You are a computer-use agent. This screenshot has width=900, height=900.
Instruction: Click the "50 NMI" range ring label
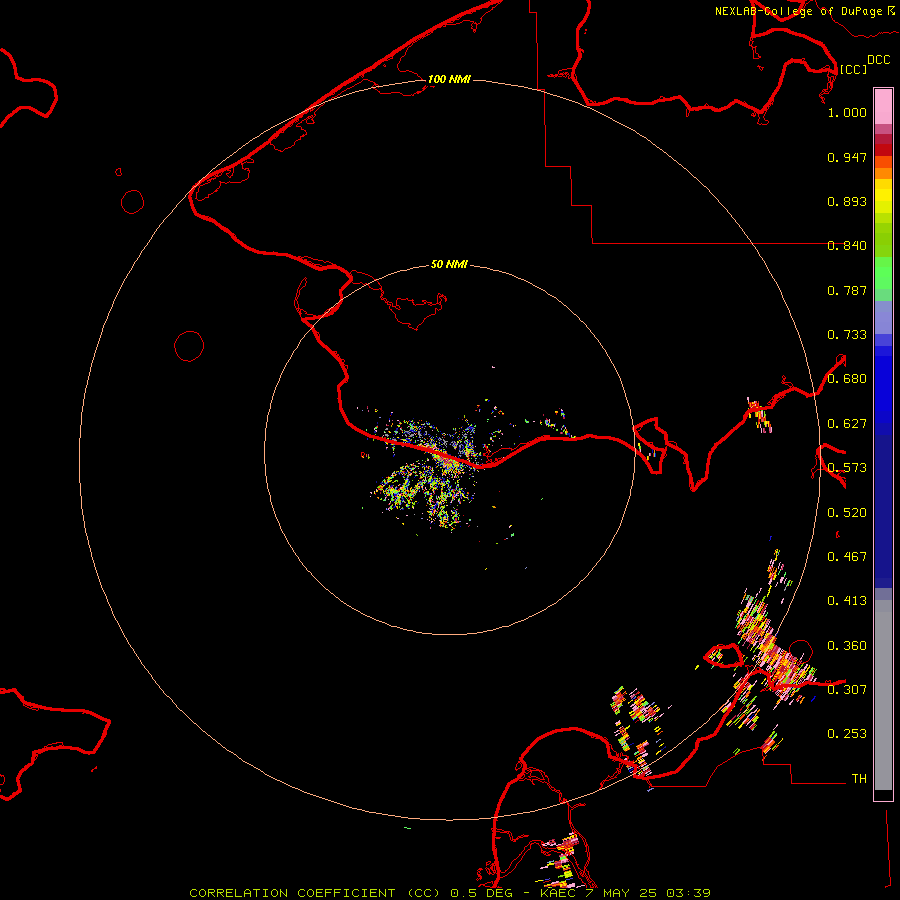tap(449, 264)
